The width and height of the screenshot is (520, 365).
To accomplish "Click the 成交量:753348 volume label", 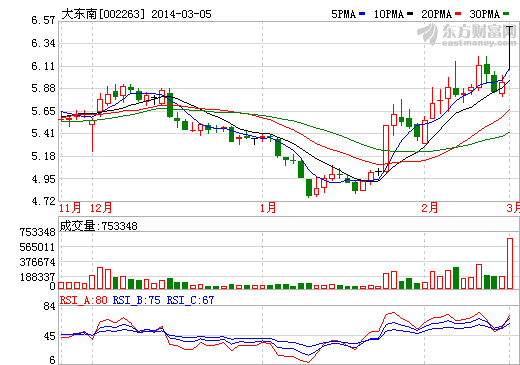I will coord(99,226).
